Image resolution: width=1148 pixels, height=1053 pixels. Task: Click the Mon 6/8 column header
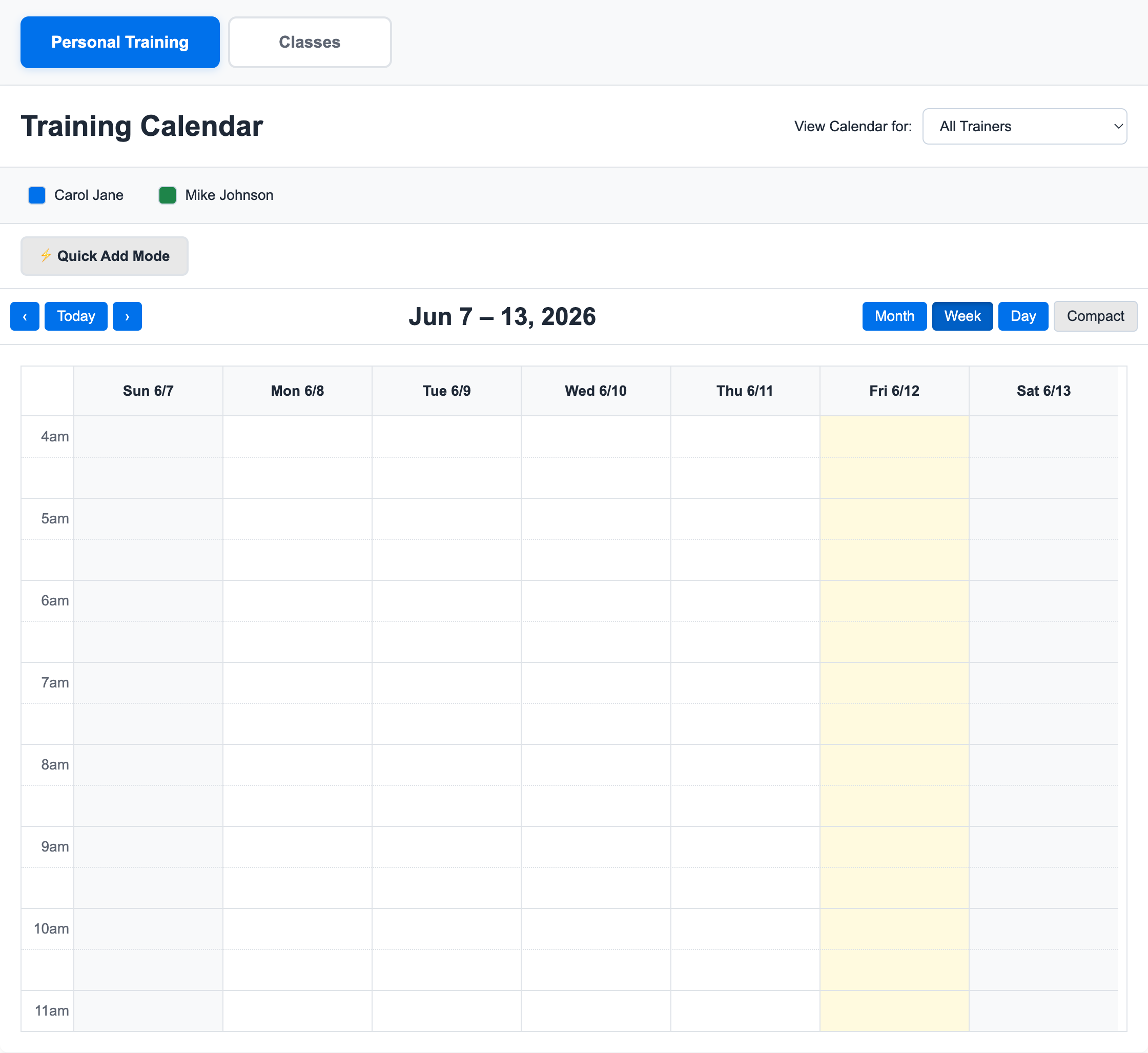click(x=297, y=391)
